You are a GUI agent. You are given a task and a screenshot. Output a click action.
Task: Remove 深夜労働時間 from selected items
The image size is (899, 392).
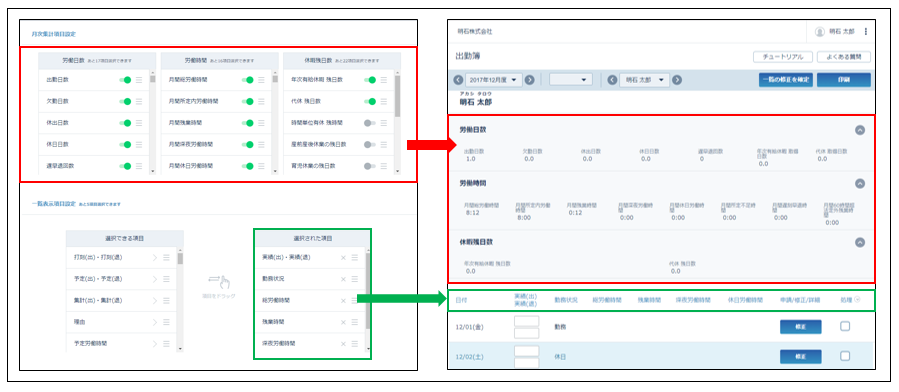click(x=343, y=344)
